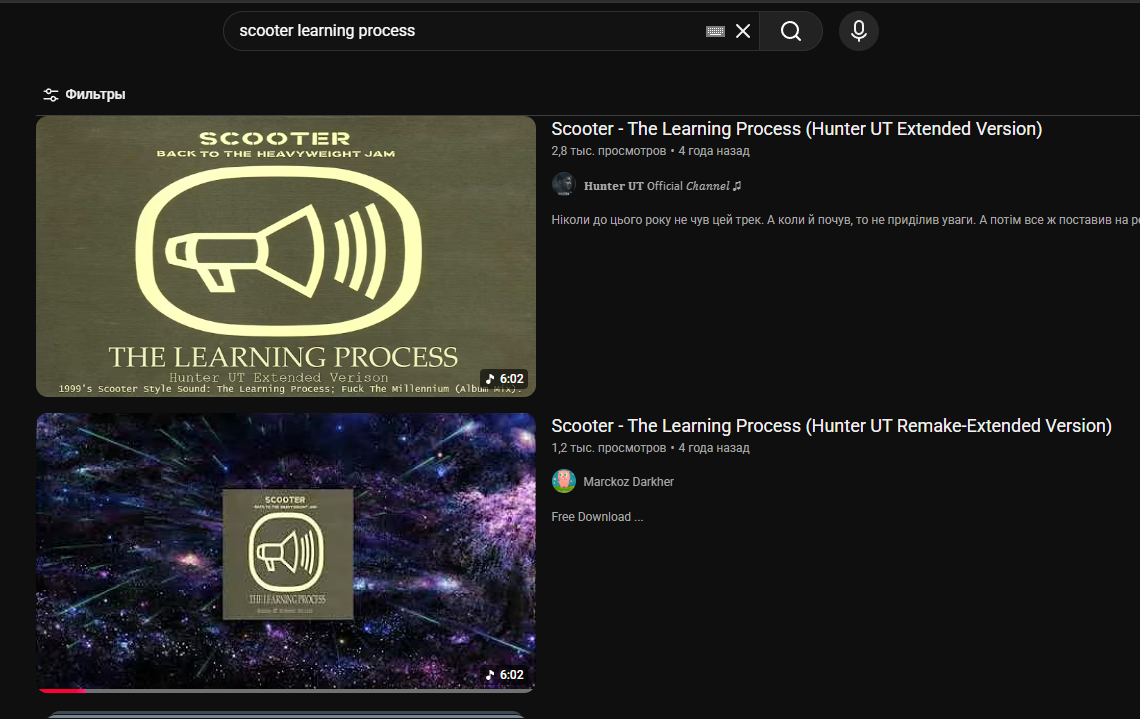Click the Free Download description text
The height and width of the screenshot is (719, 1140).
[x=597, y=517]
